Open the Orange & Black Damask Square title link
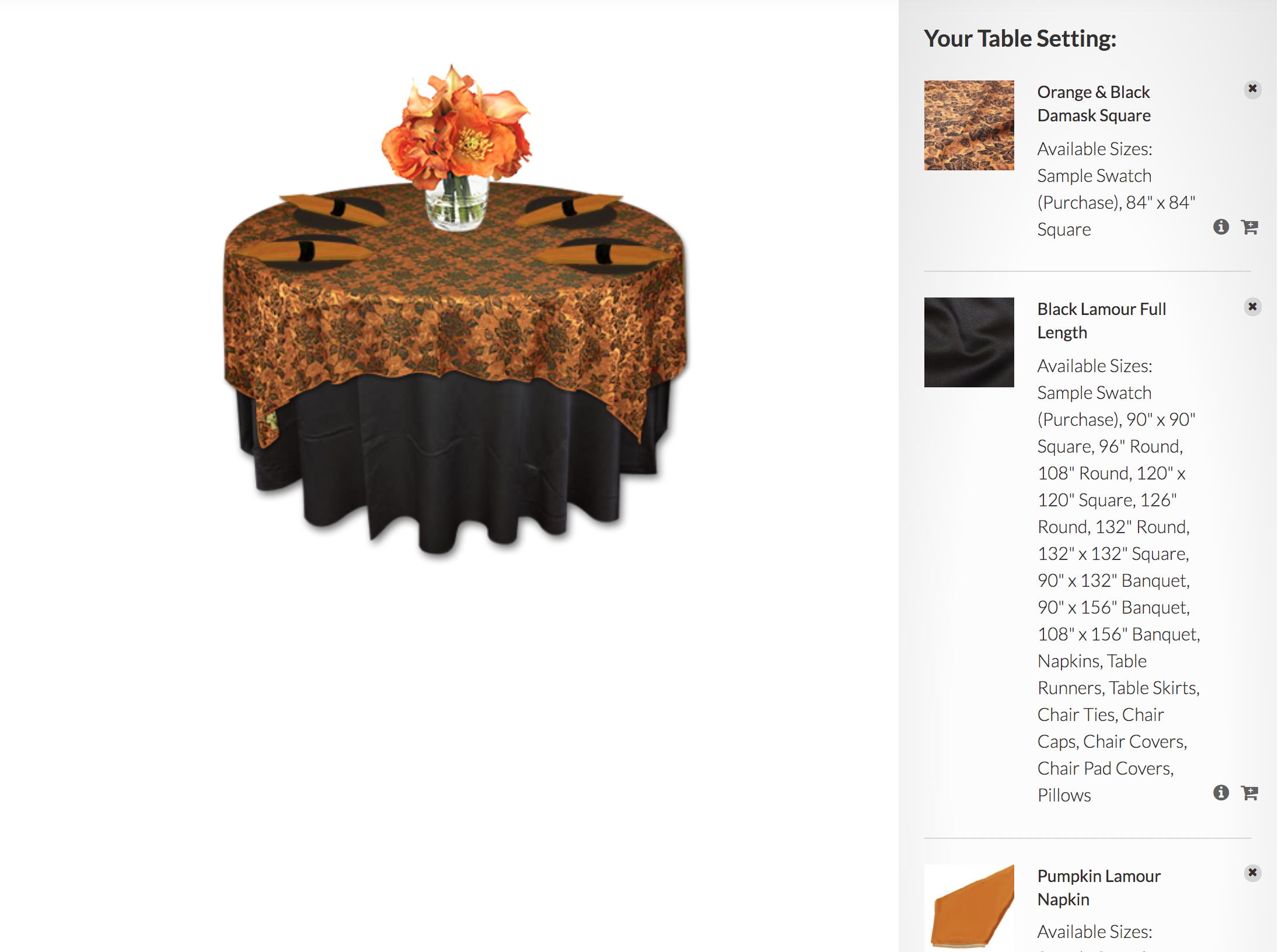1278x952 pixels. pyautogui.click(x=1094, y=104)
